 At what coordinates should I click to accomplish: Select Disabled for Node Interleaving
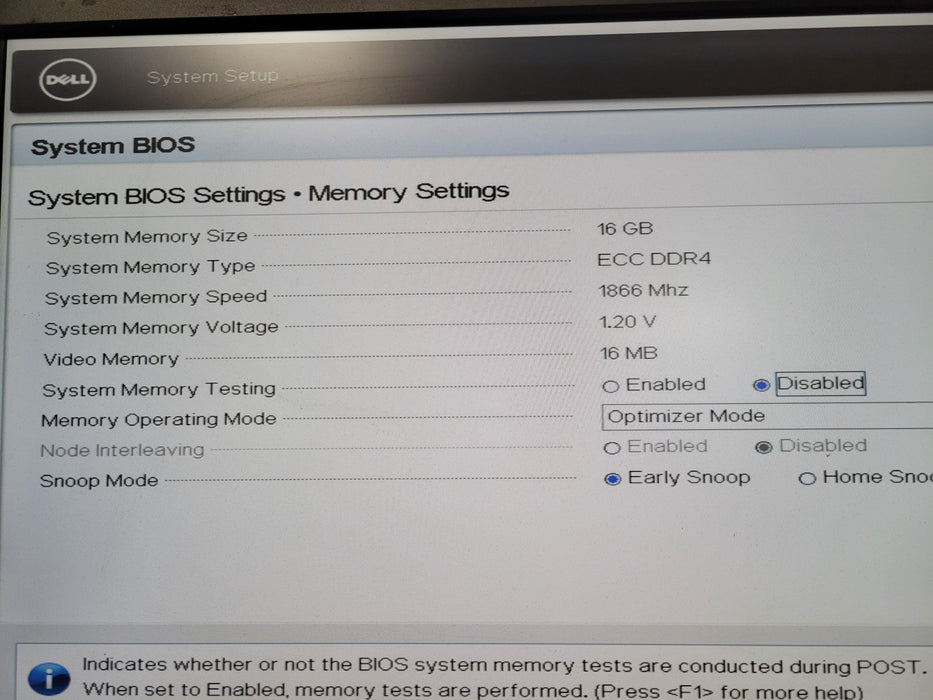click(763, 447)
